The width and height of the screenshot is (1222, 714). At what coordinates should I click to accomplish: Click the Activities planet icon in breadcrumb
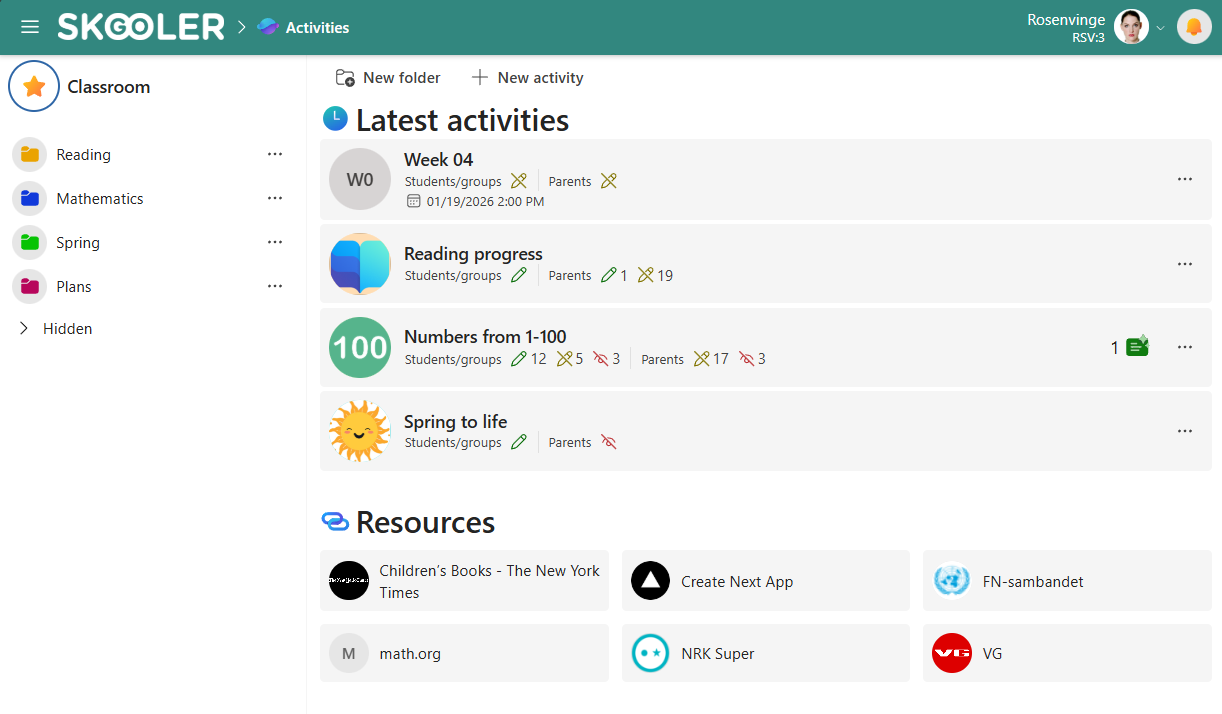click(x=267, y=27)
